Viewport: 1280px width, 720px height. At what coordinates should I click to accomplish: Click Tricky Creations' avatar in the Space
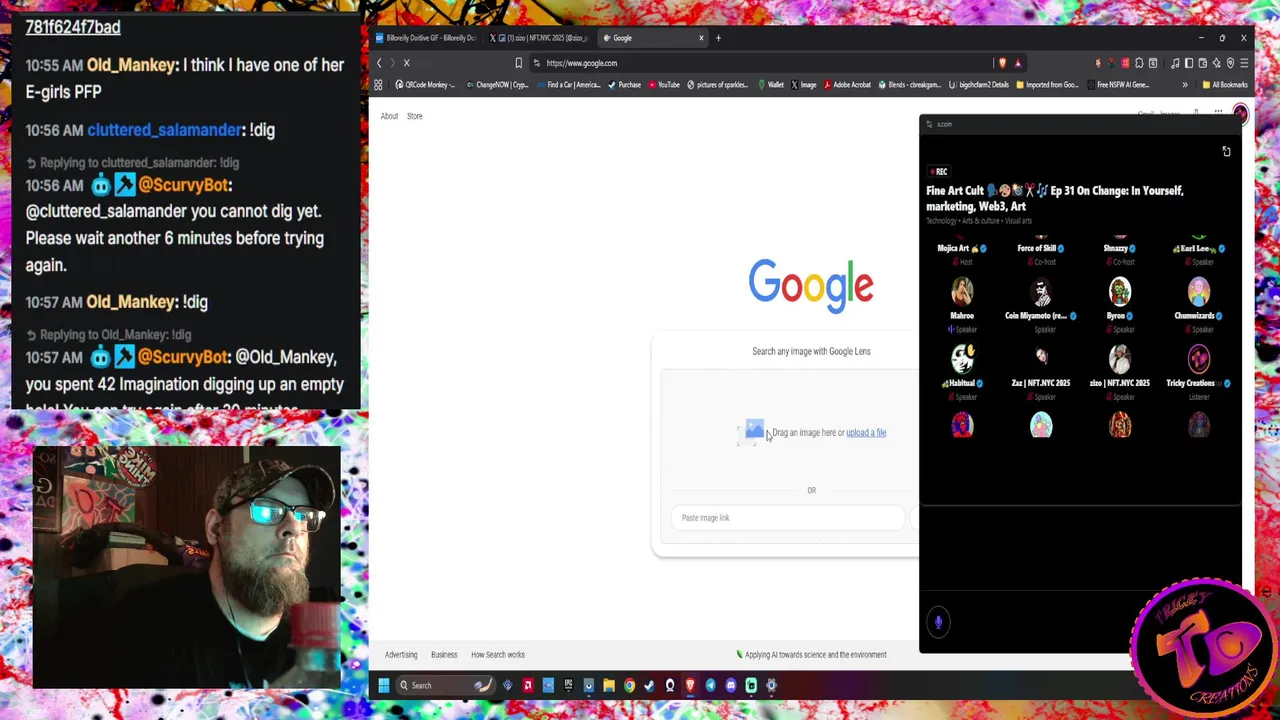coord(1199,358)
